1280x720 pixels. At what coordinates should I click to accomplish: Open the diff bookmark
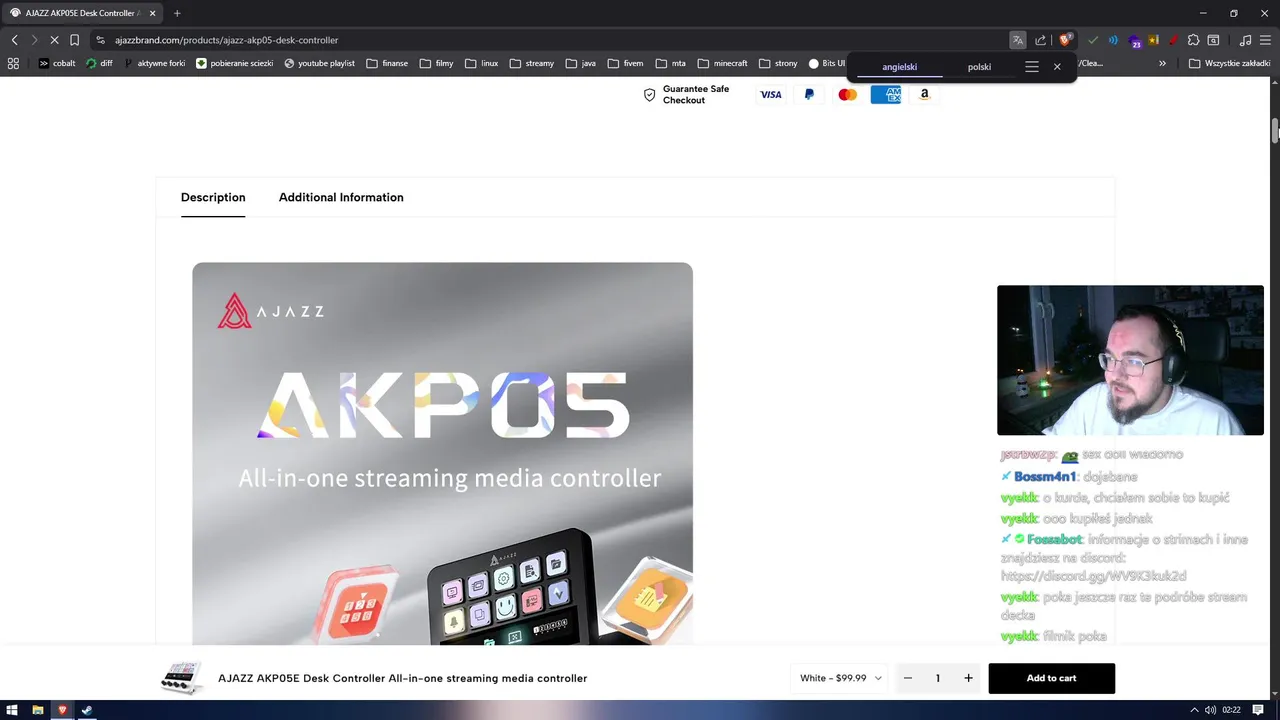[99, 63]
